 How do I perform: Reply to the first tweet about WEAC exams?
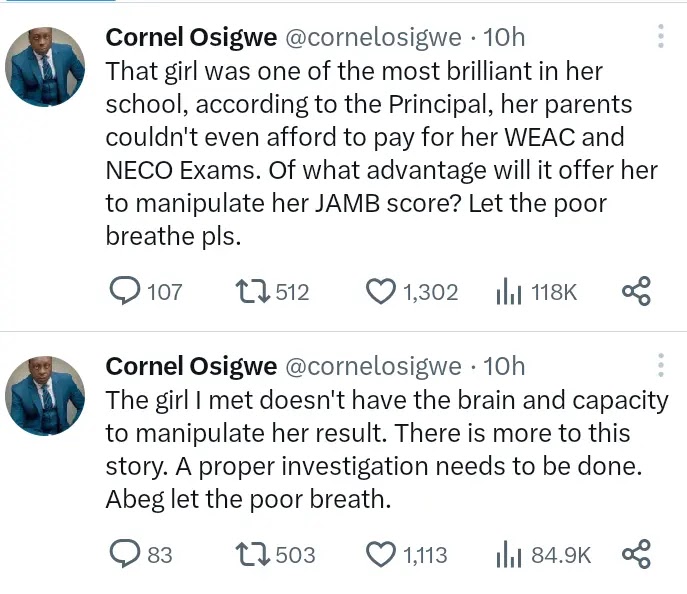click(124, 291)
